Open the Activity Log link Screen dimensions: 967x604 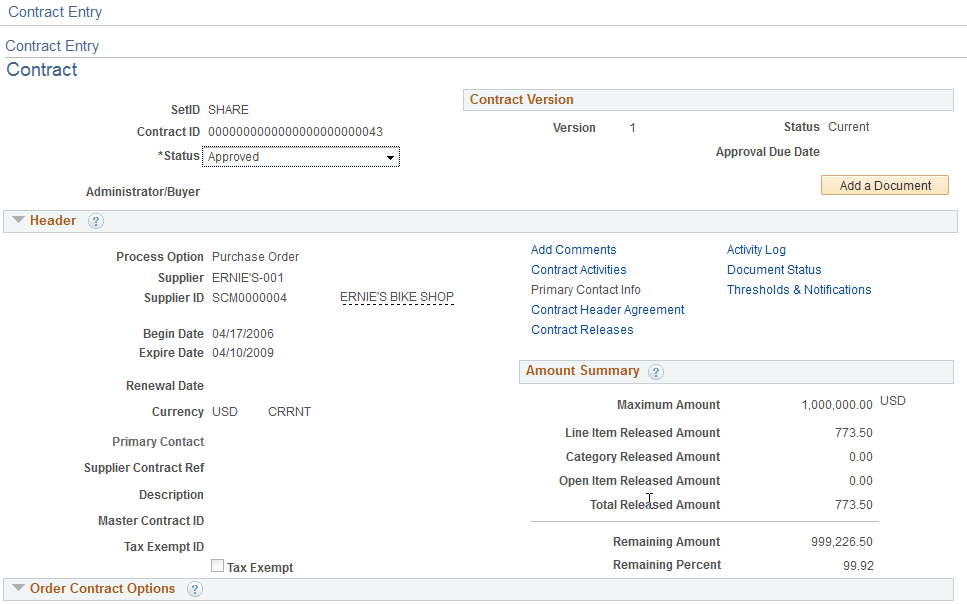click(x=756, y=250)
